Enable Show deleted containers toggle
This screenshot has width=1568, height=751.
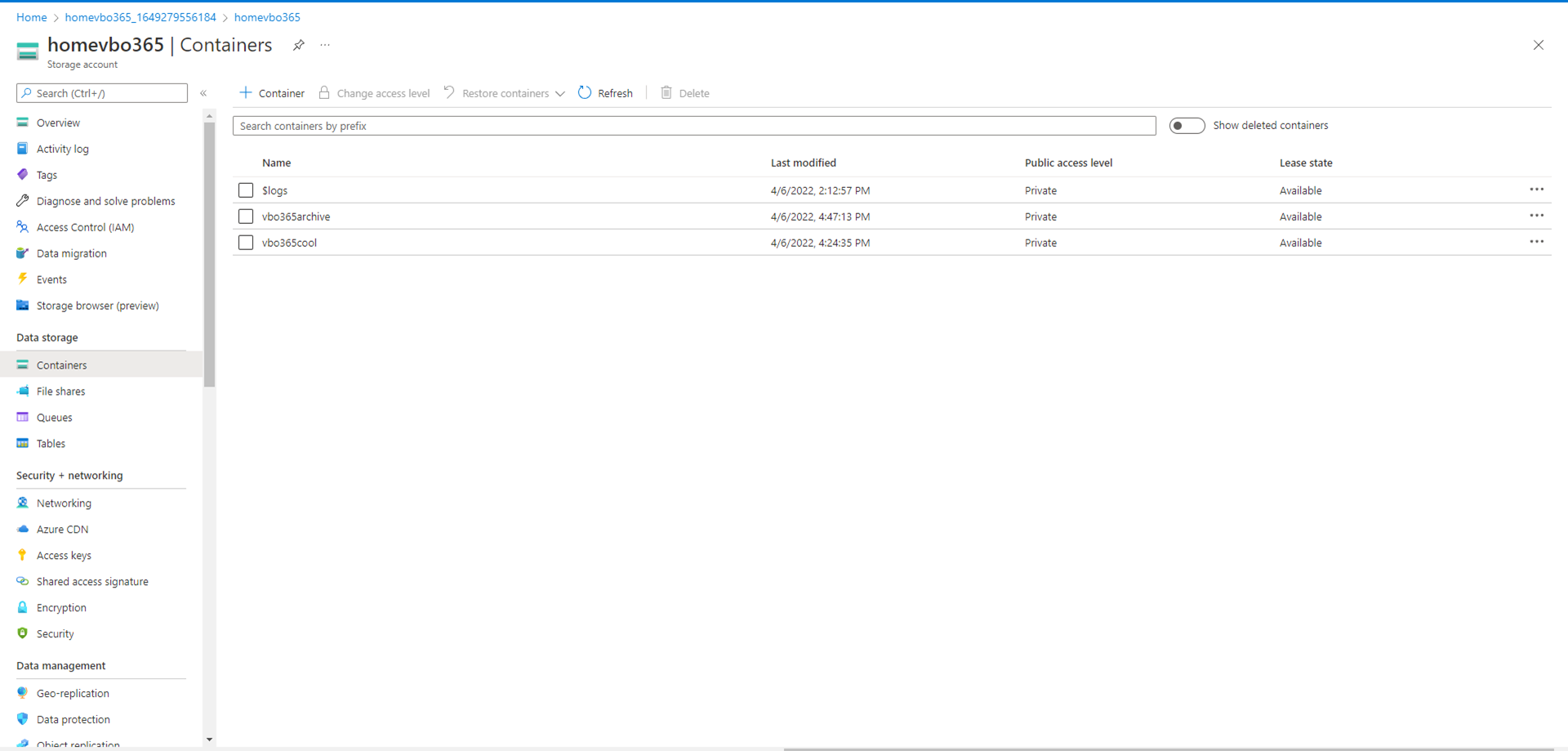pos(1187,126)
